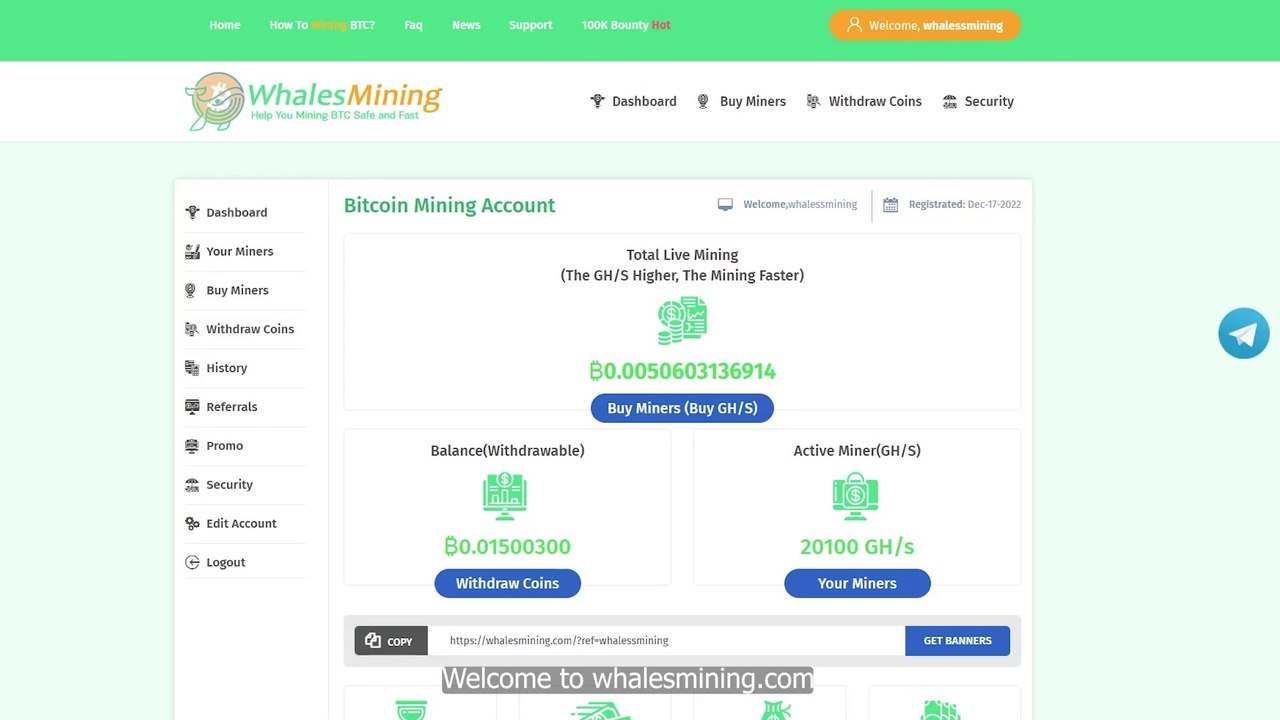Click the referral URL input field

[x=666, y=641]
